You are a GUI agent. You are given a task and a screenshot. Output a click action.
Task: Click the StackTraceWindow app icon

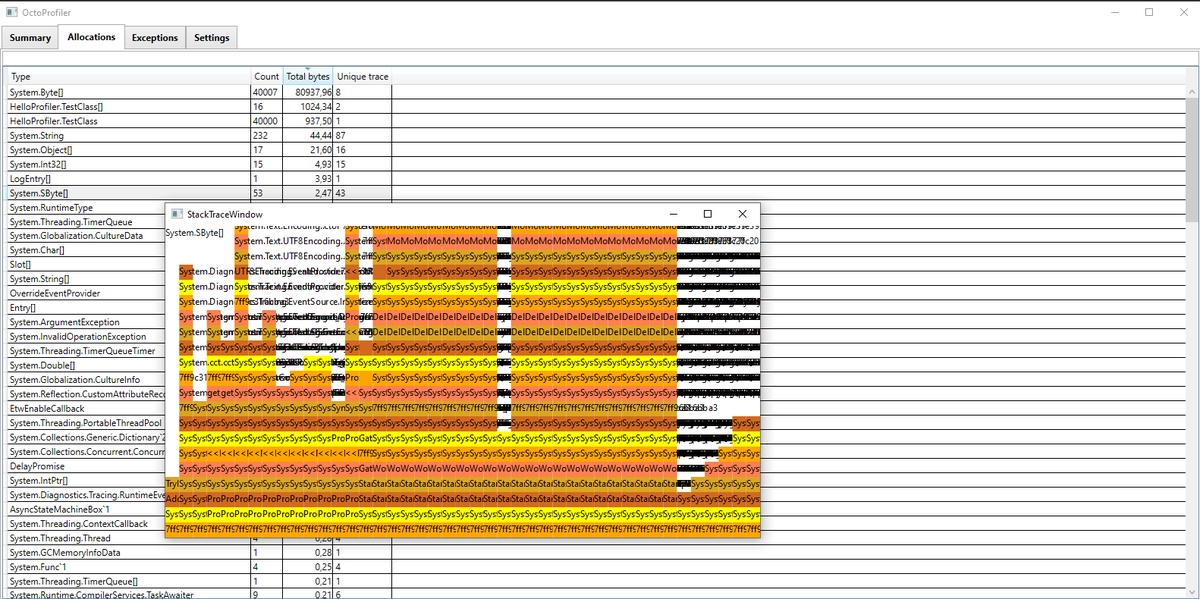177,214
